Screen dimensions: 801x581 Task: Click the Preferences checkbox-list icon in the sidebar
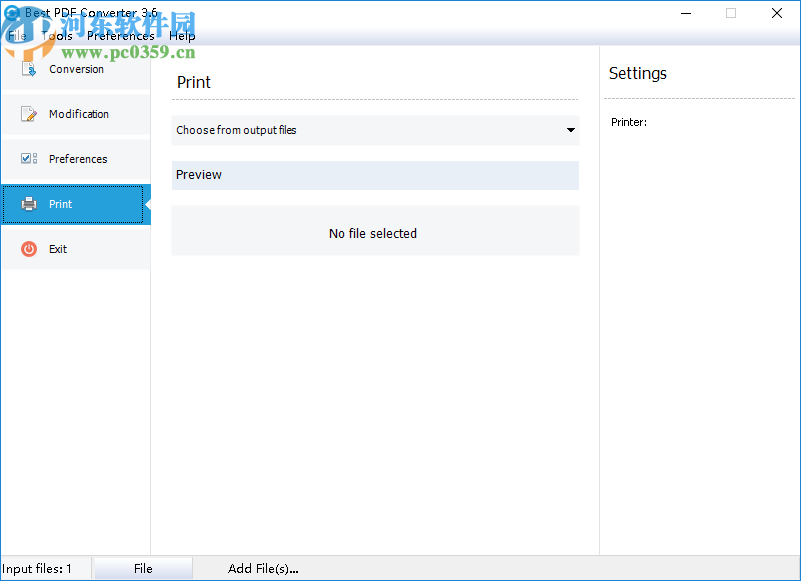(25, 158)
